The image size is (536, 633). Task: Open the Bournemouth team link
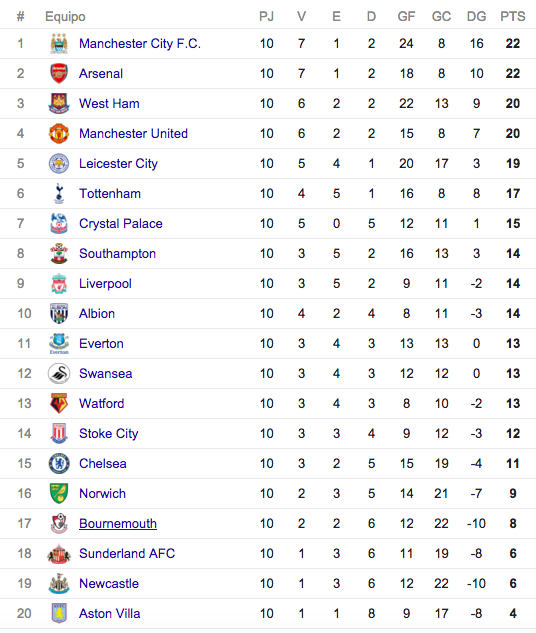pyautogui.click(x=118, y=524)
